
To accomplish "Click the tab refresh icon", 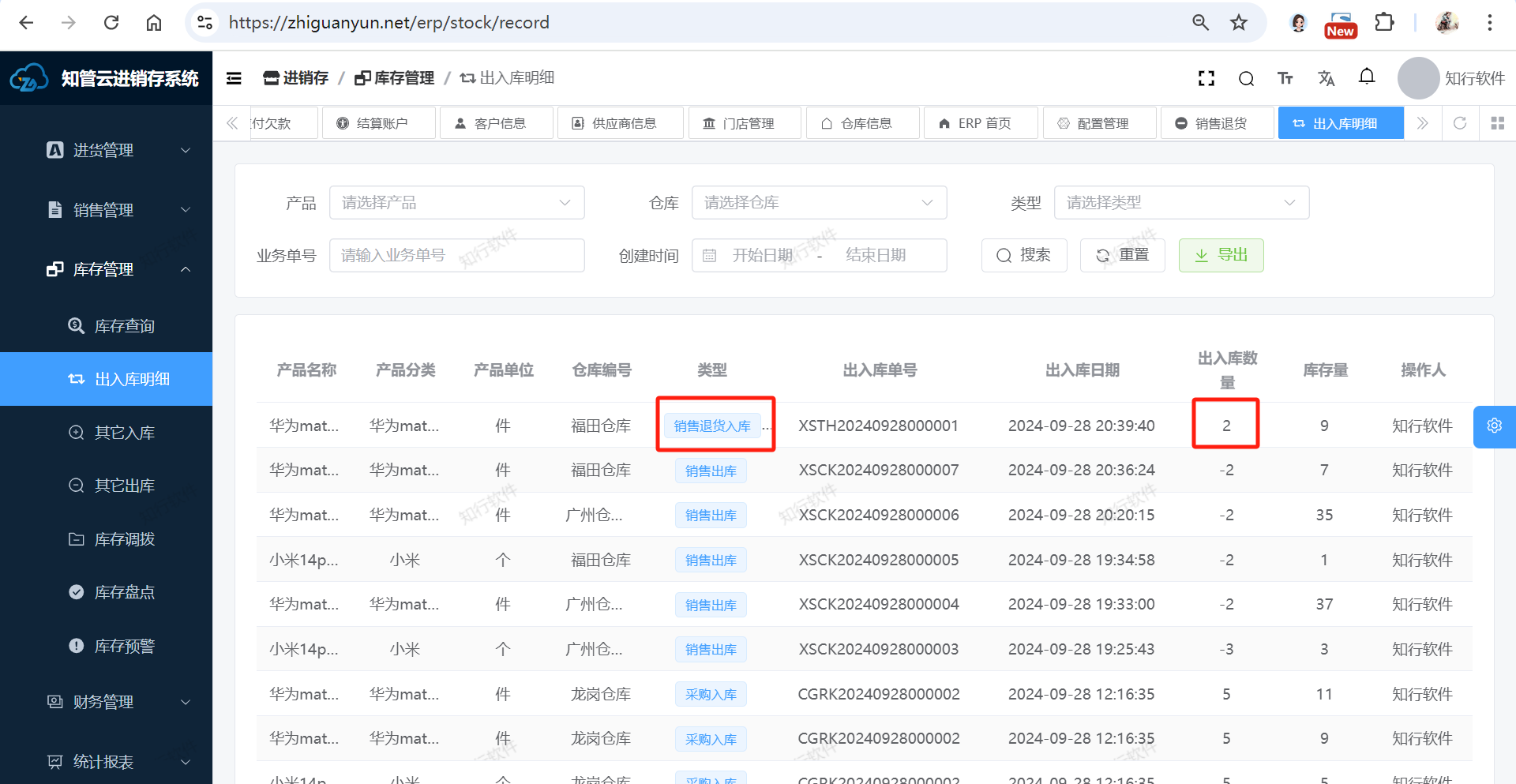I will coord(1460,123).
